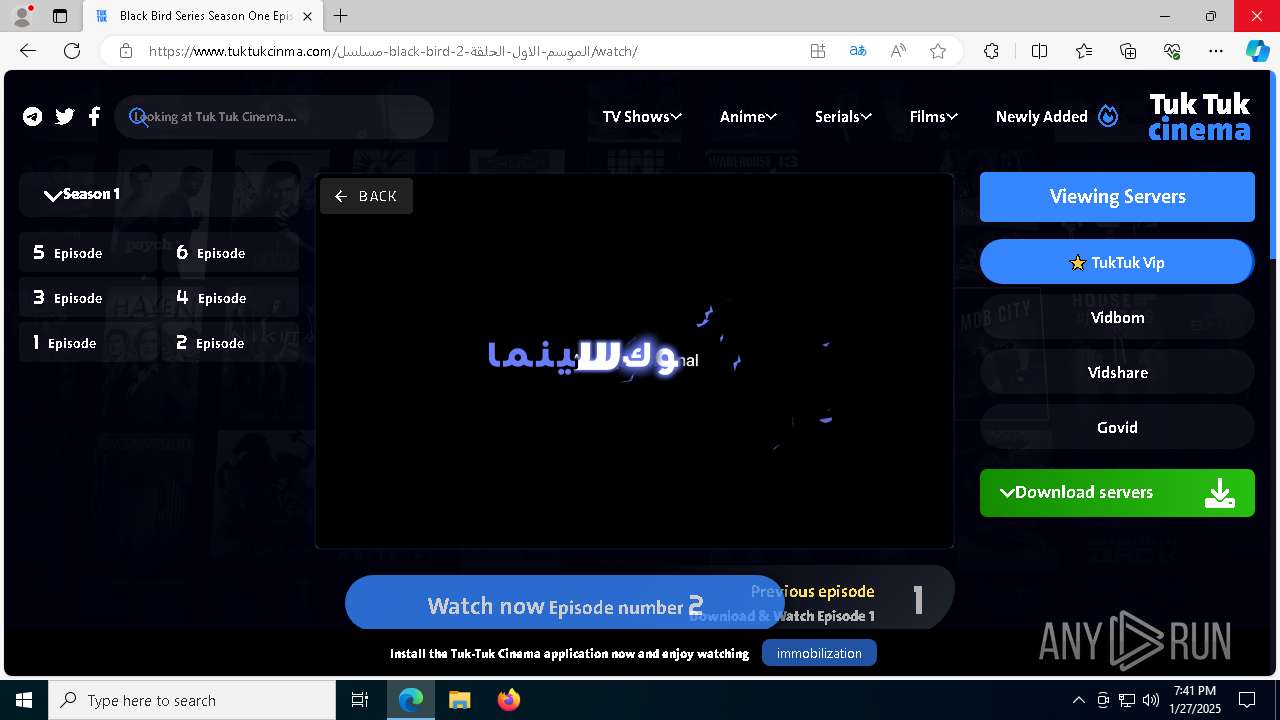Expand the TV Shows dropdown menu

pyautogui.click(x=642, y=117)
